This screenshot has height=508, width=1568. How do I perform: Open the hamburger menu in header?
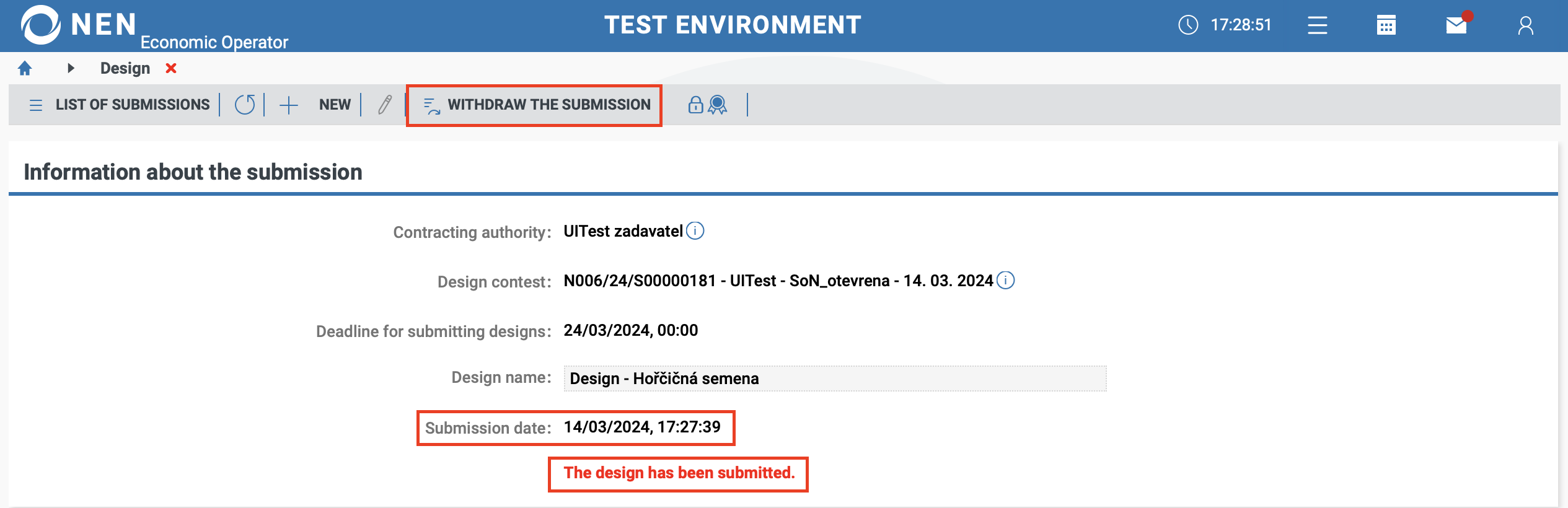1317,25
